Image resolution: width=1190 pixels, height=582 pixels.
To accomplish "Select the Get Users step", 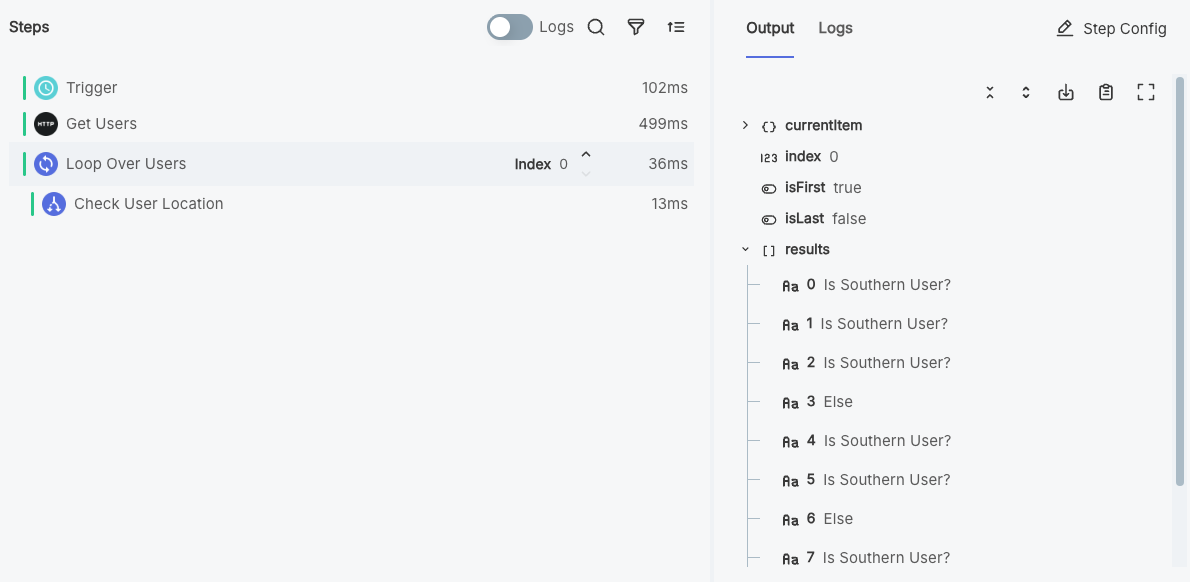I will coord(101,124).
